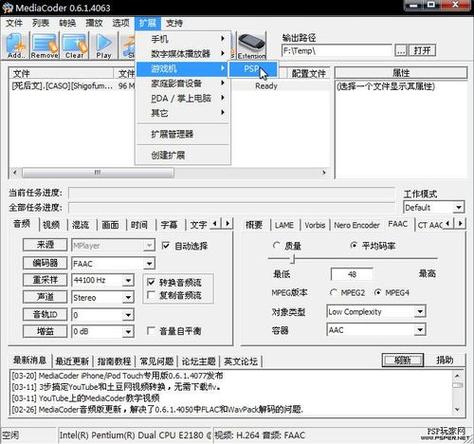The image size is (474, 444).
Task: Open the 支持 menu
Action: coord(174,23)
